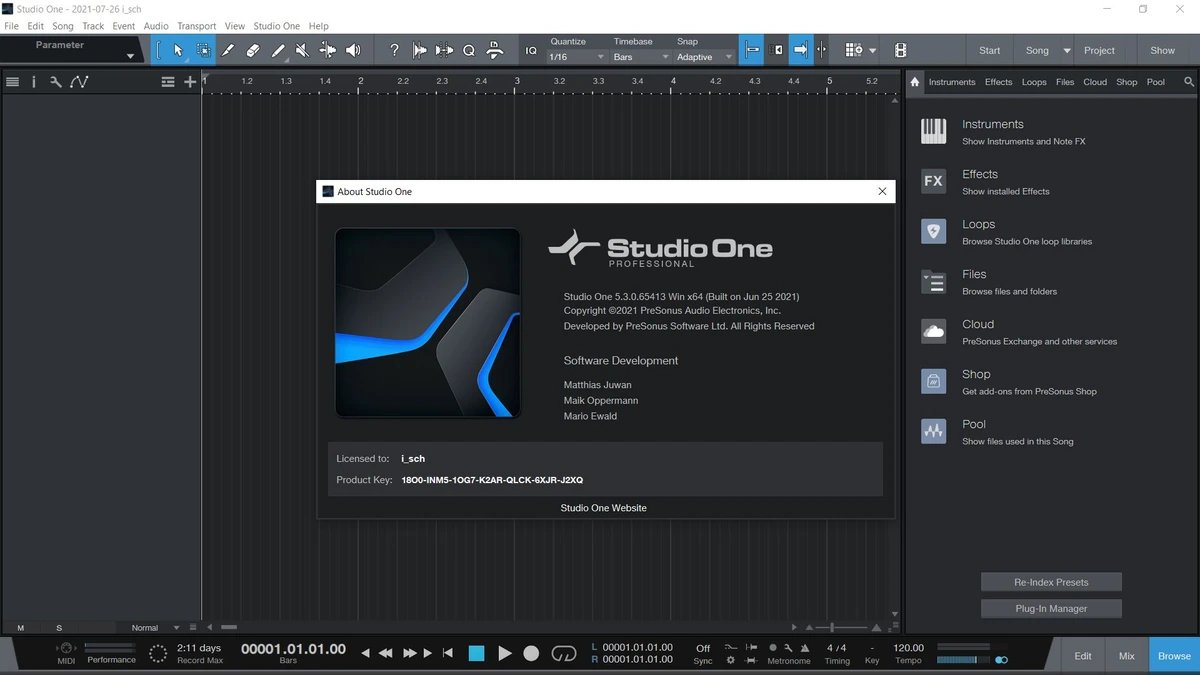Viewport: 1200px width, 675px height.
Task: Click the Instruments keyboard icon
Action: [x=933, y=131]
